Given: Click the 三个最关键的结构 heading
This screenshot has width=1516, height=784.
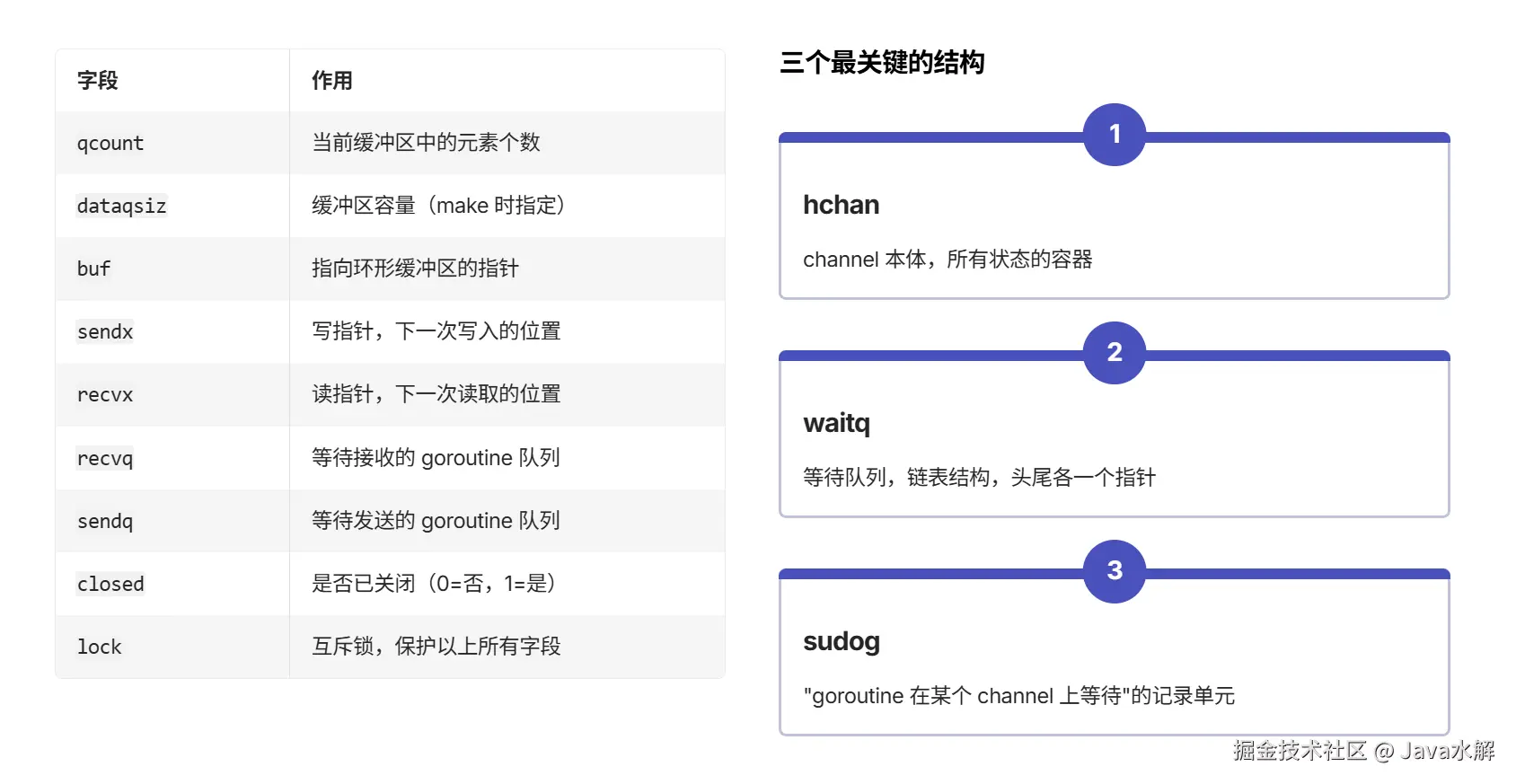Looking at the screenshot, I should tap(882, 63).
